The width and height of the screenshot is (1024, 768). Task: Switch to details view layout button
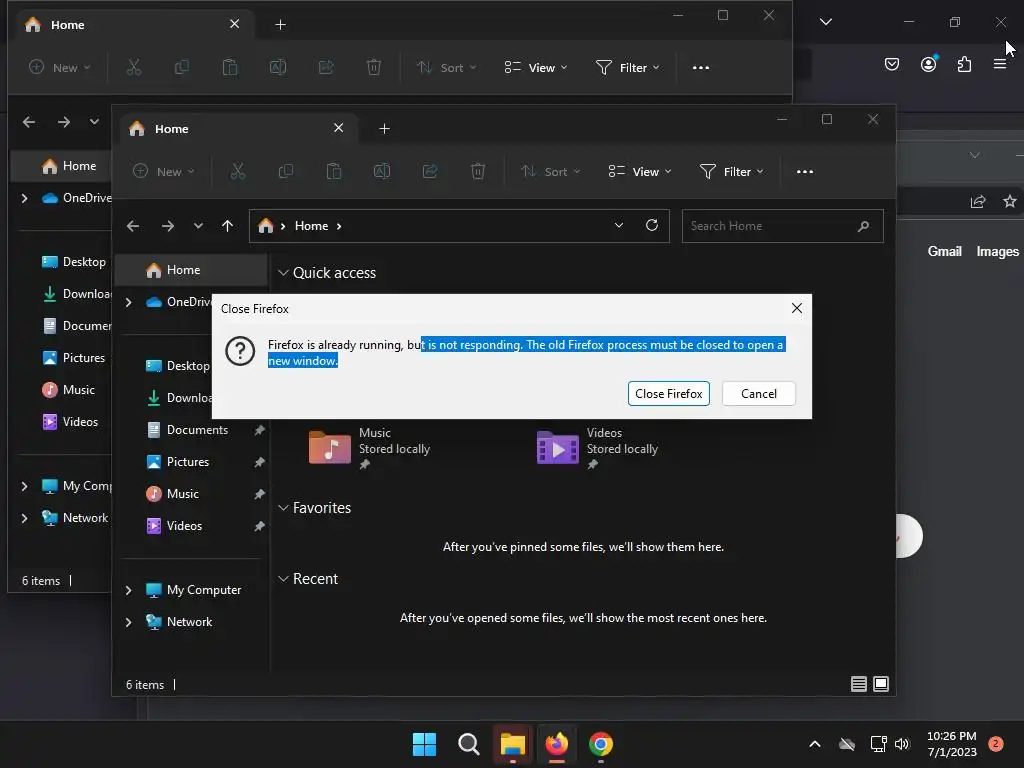(x=859, y=684)
